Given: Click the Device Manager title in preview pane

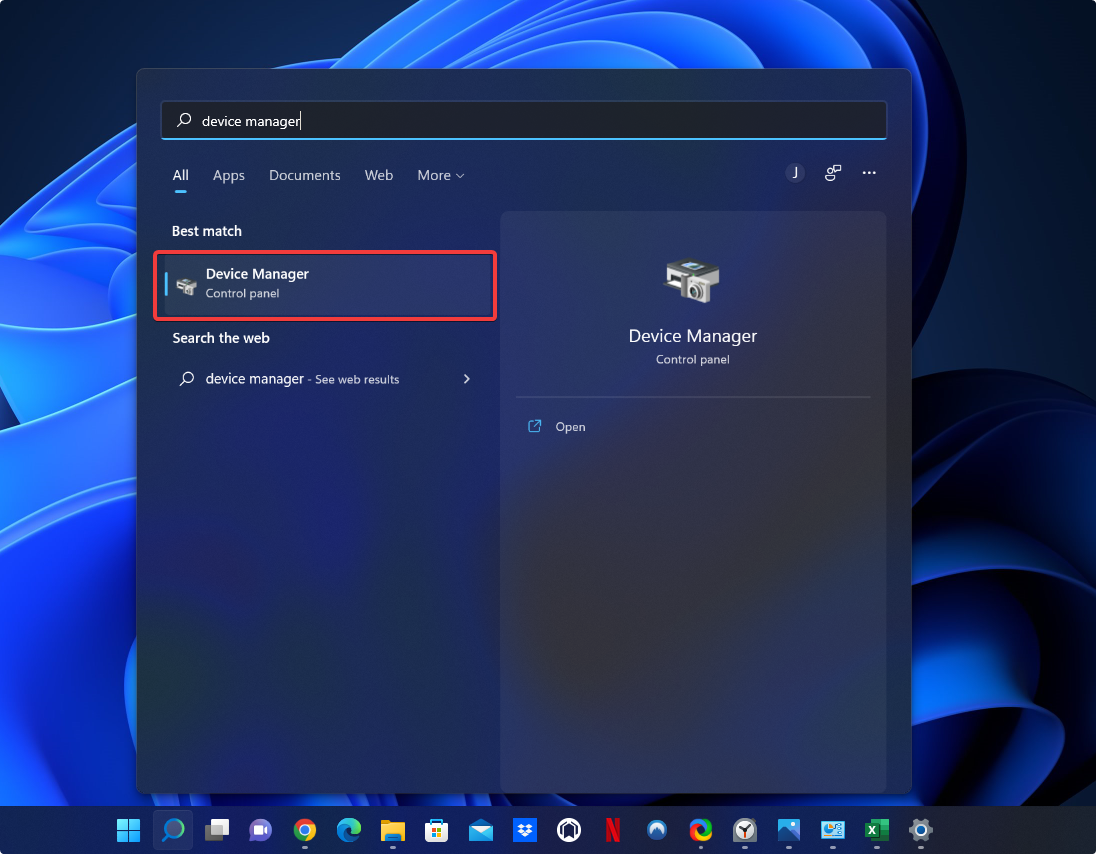Looking at the screenshot, I should click(x=693, y=336).
